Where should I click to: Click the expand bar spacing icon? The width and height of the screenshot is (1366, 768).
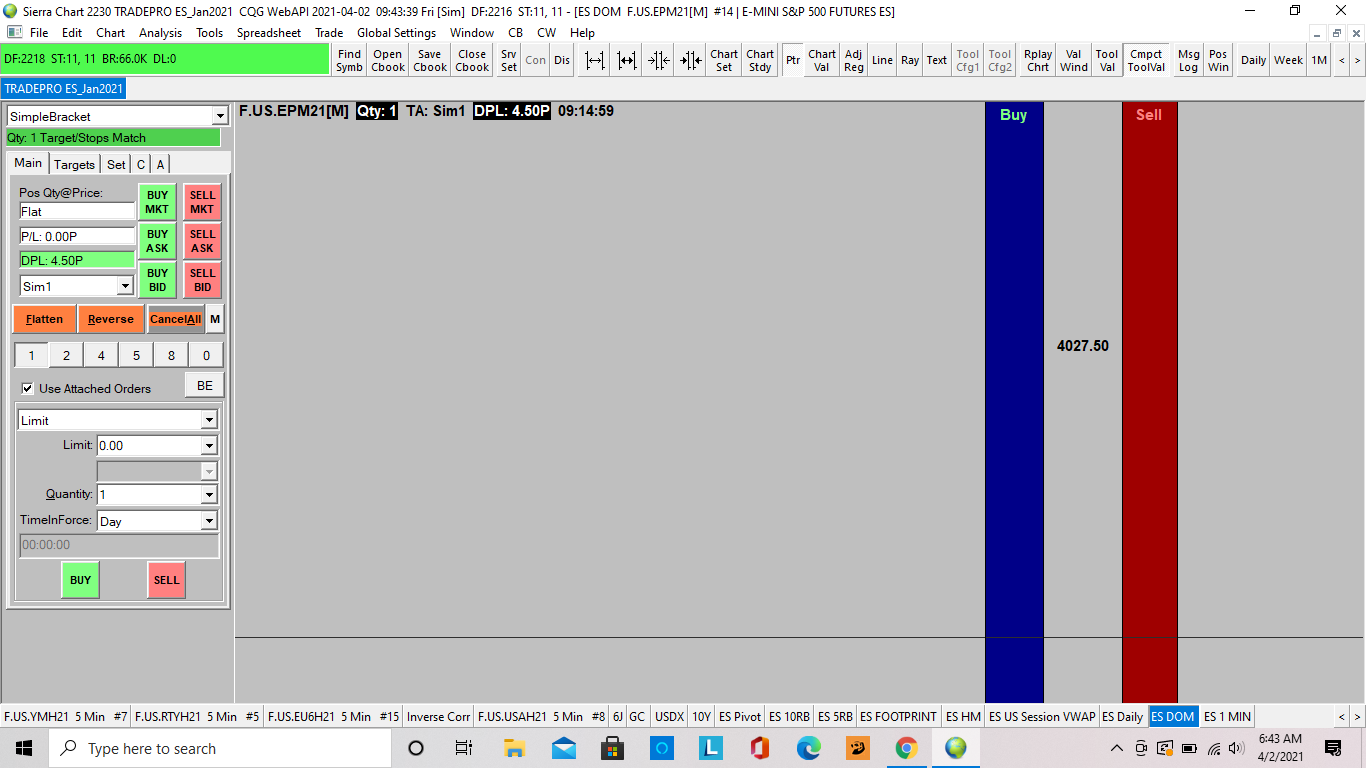595,60
